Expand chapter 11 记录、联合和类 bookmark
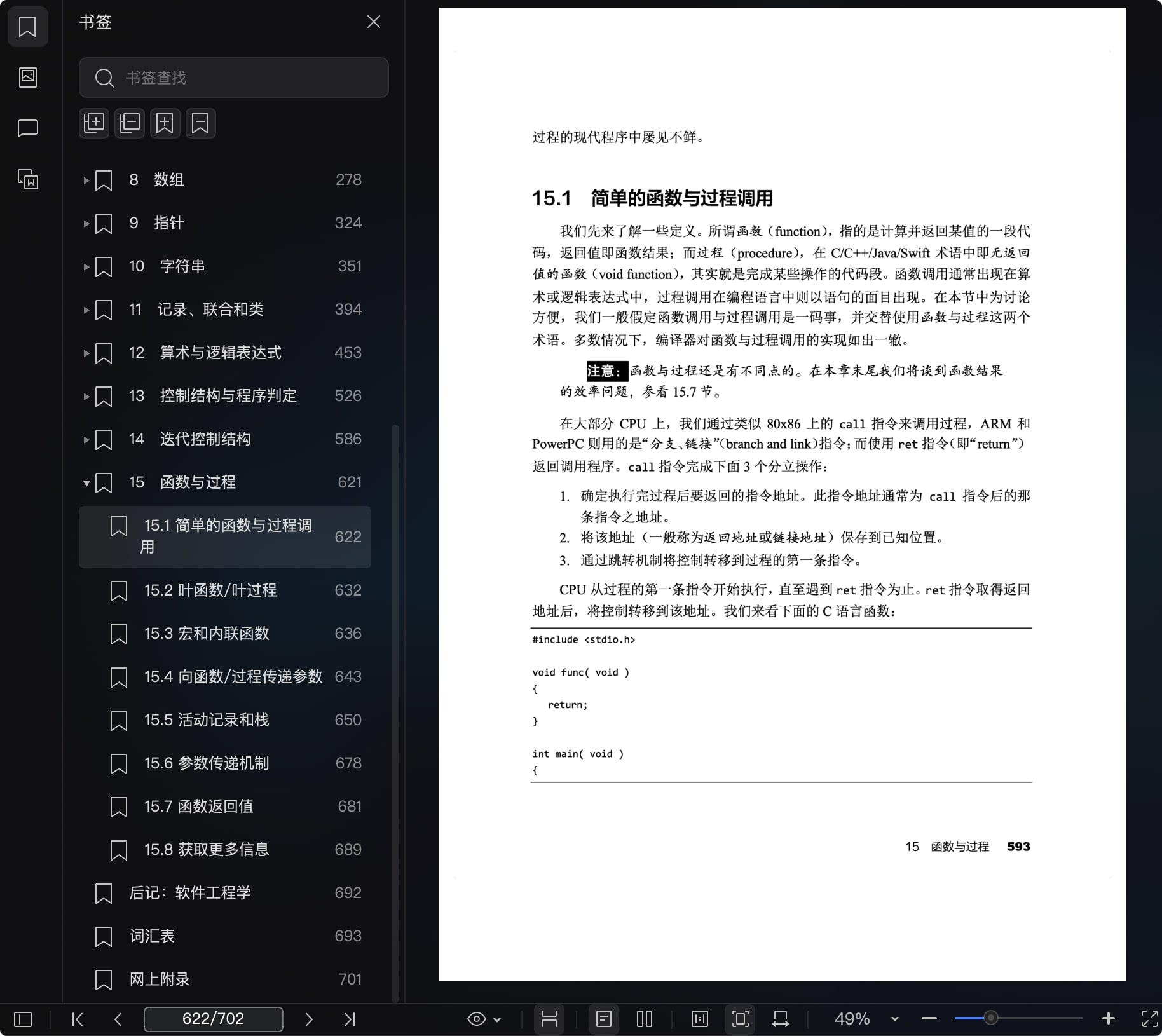This screenshot has height=1036, width=1162. (x=86, y=310)
